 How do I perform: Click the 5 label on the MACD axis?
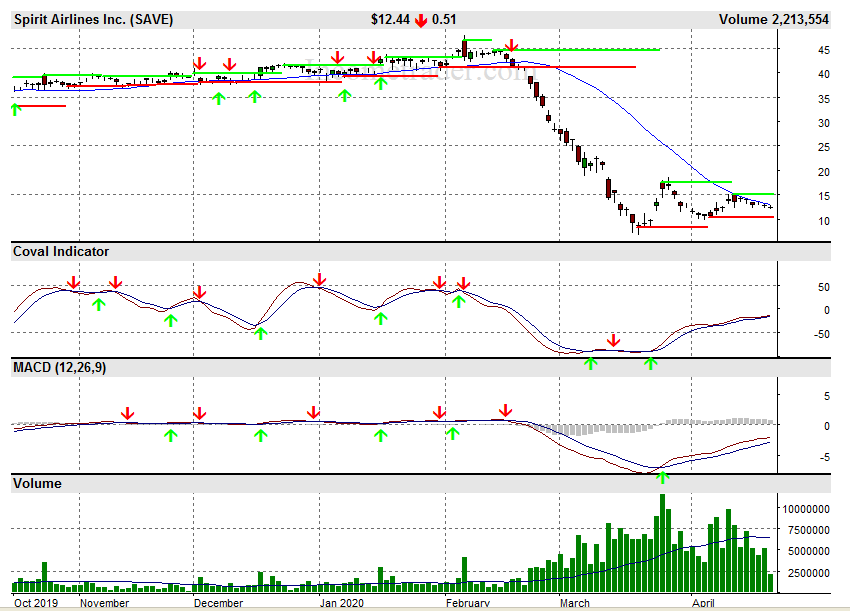(x=827, y=396)
